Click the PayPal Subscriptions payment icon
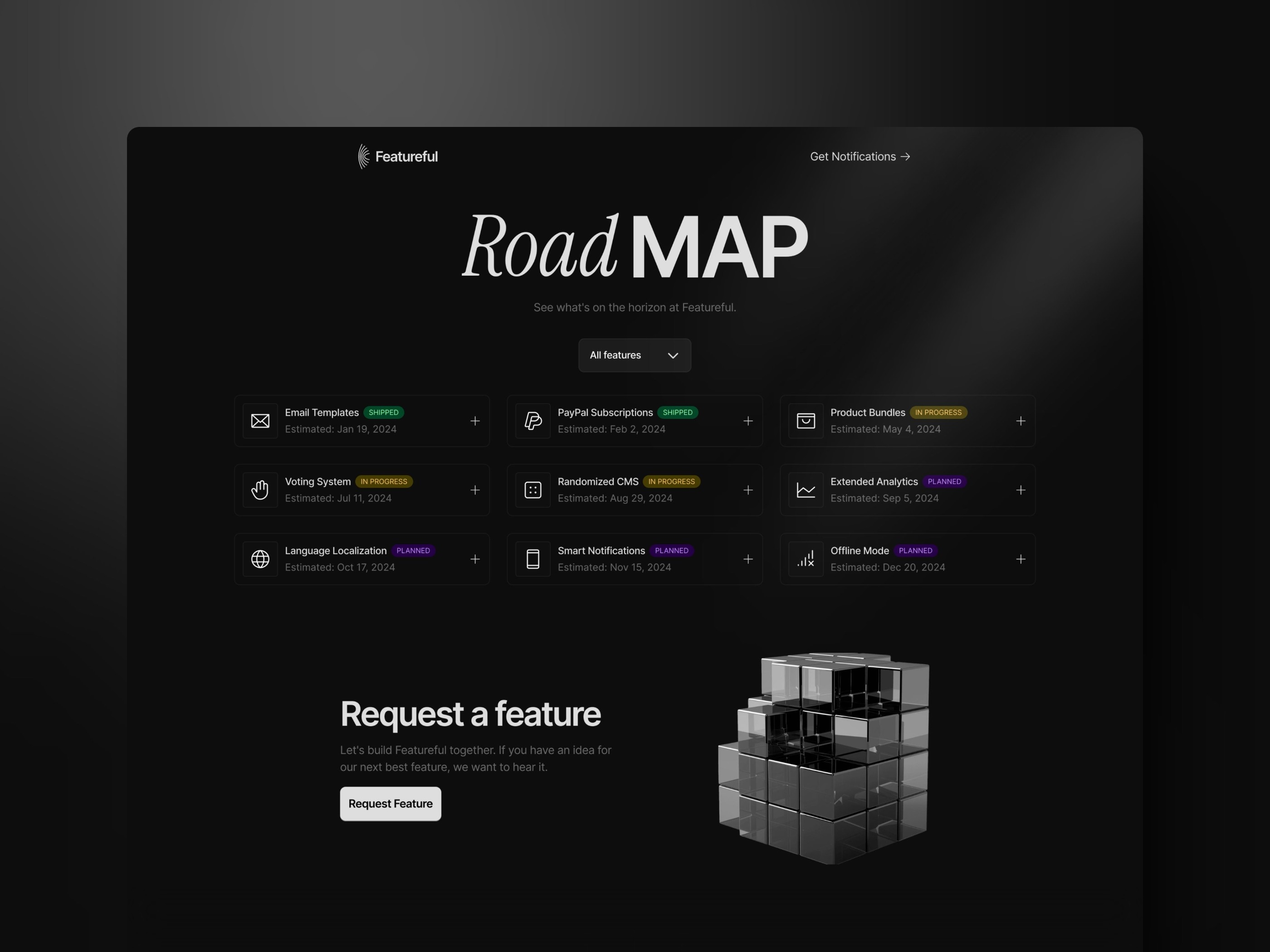The width and height of the screenshot is (1270, 952). [533, 420]
